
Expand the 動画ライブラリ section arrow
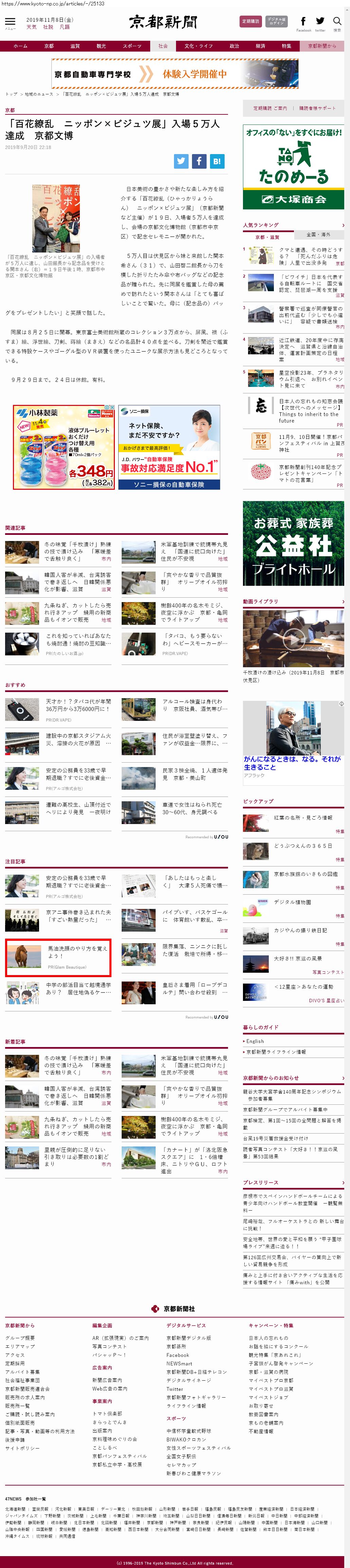point(343,601)
